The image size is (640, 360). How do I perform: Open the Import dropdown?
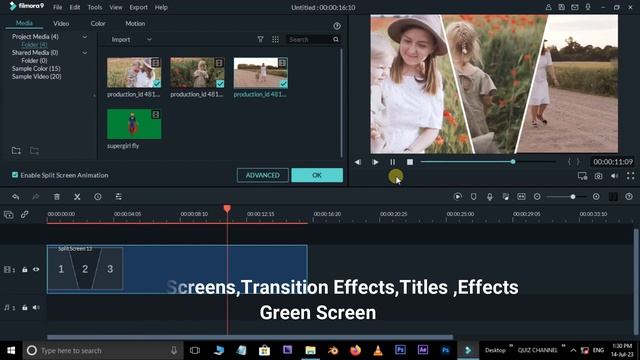coord(131,40)
